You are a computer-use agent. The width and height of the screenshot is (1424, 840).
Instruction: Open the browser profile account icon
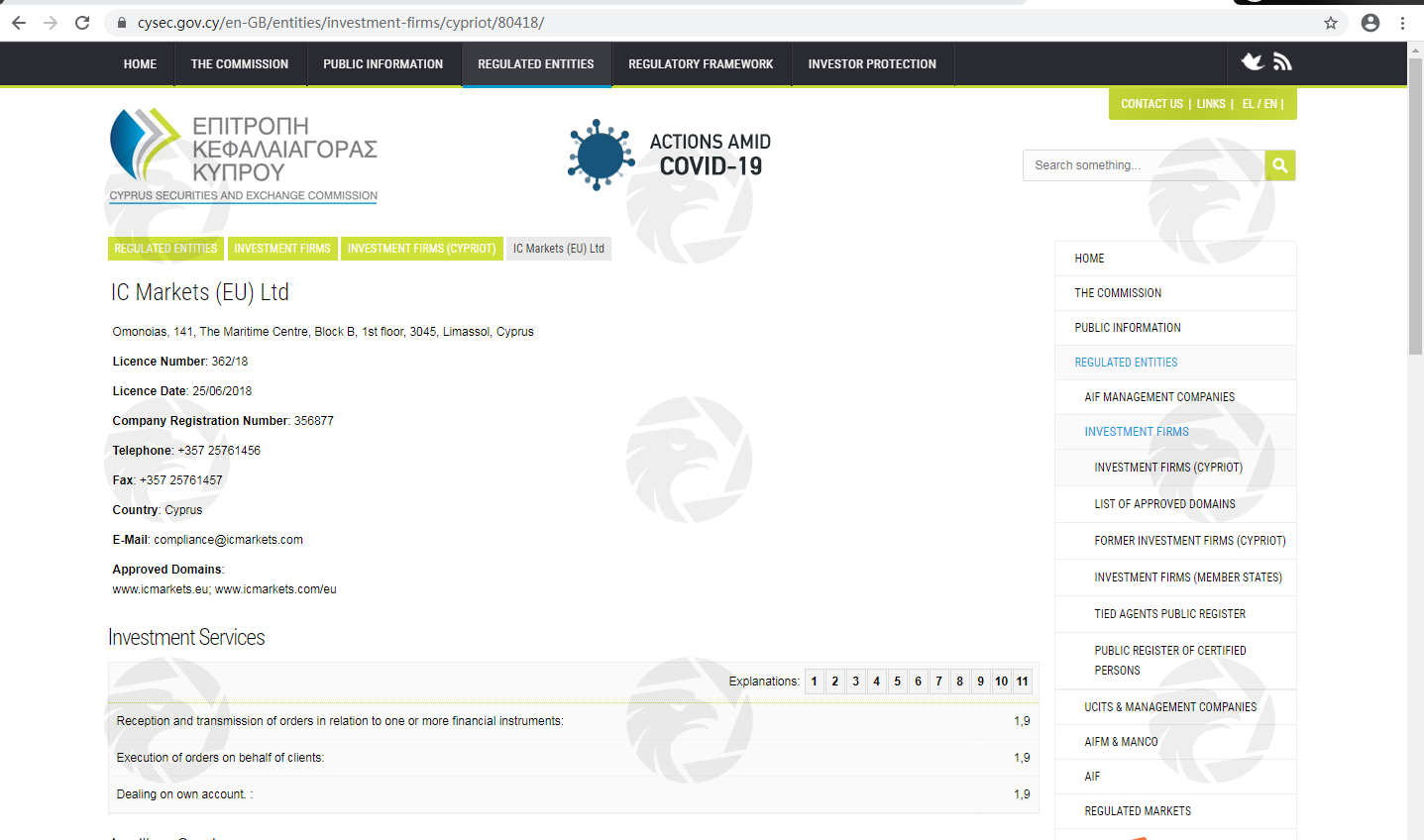(1370, 23)
